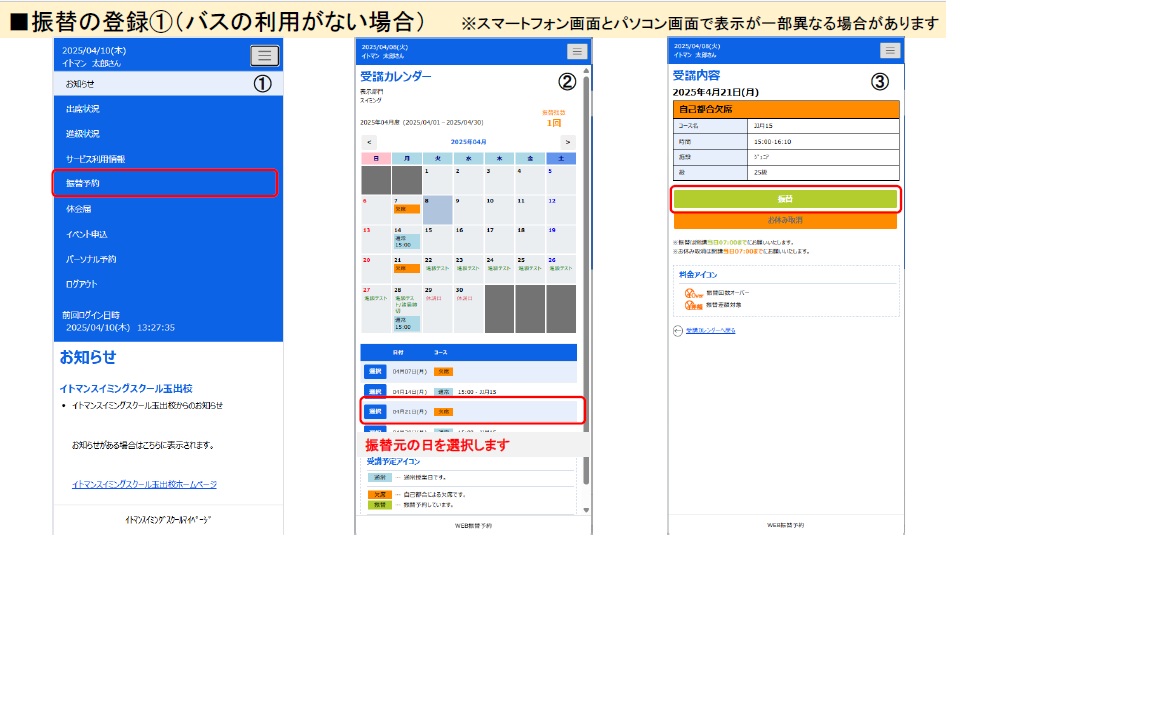Go to next month with > arrow
Image resolution: width=1172 pixels, height=724 pixels.
[x=567, y=142]
